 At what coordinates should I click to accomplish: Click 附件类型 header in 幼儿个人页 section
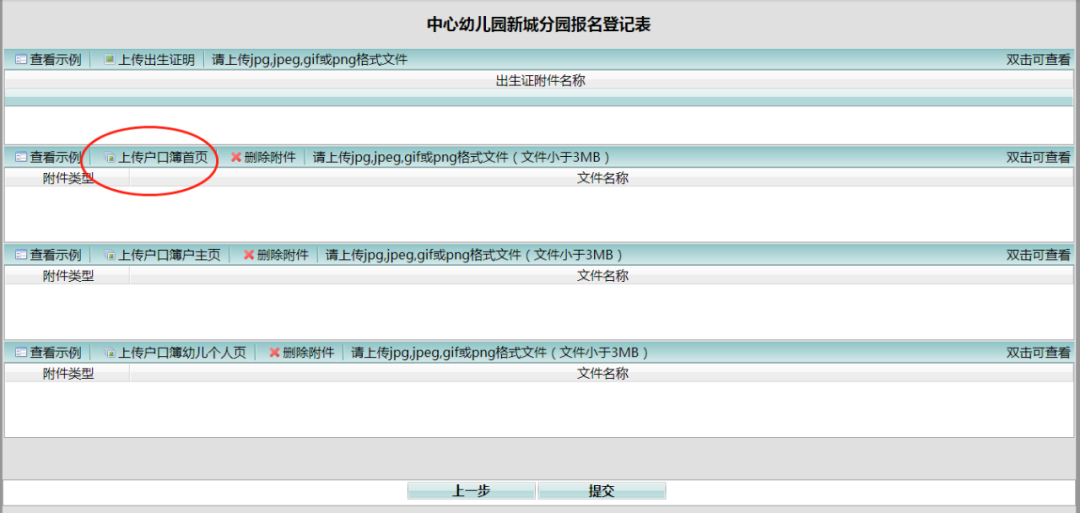tap(68, 374)
